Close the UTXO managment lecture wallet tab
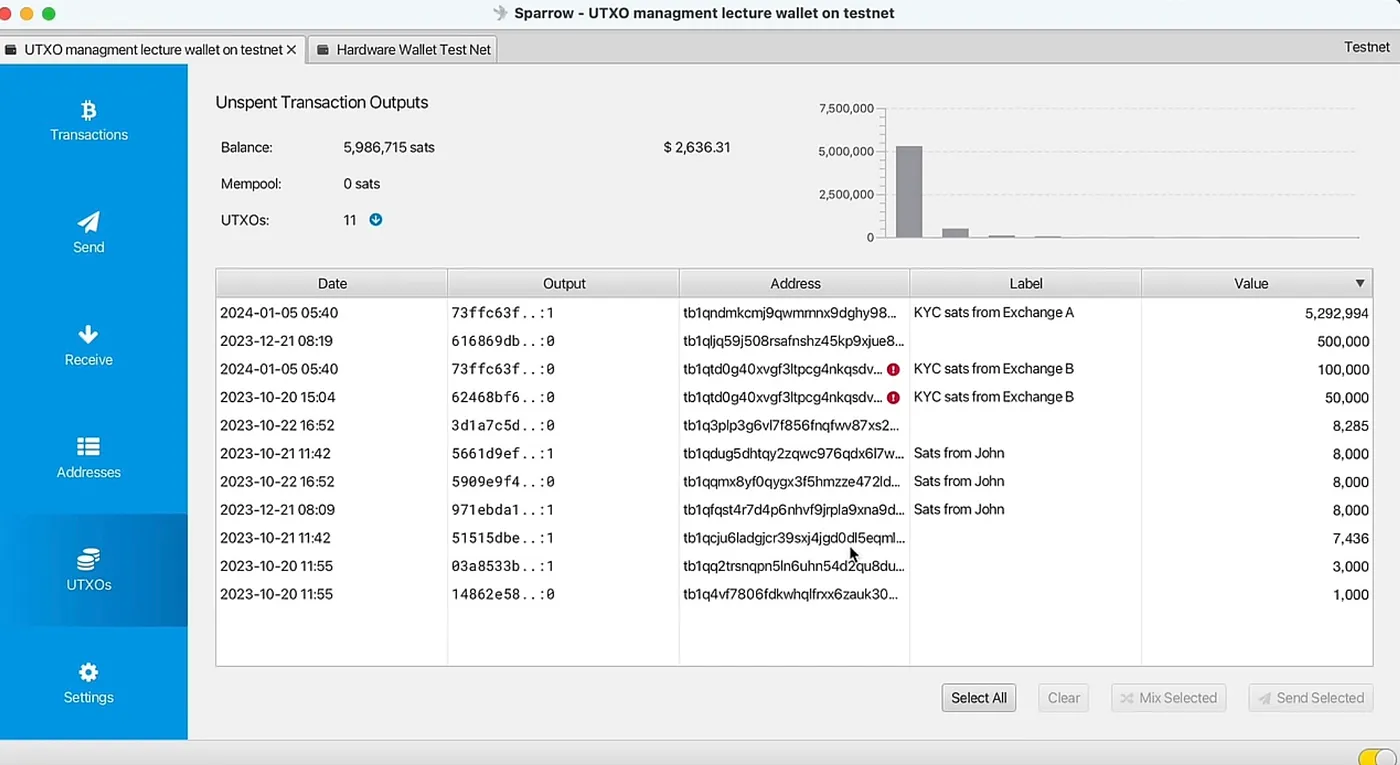 pos(292,49)
